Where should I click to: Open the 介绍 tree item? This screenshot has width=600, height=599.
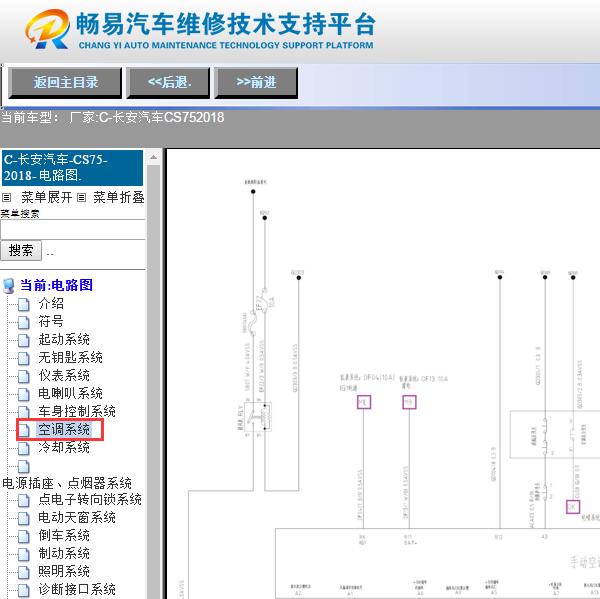pos(51,304)
